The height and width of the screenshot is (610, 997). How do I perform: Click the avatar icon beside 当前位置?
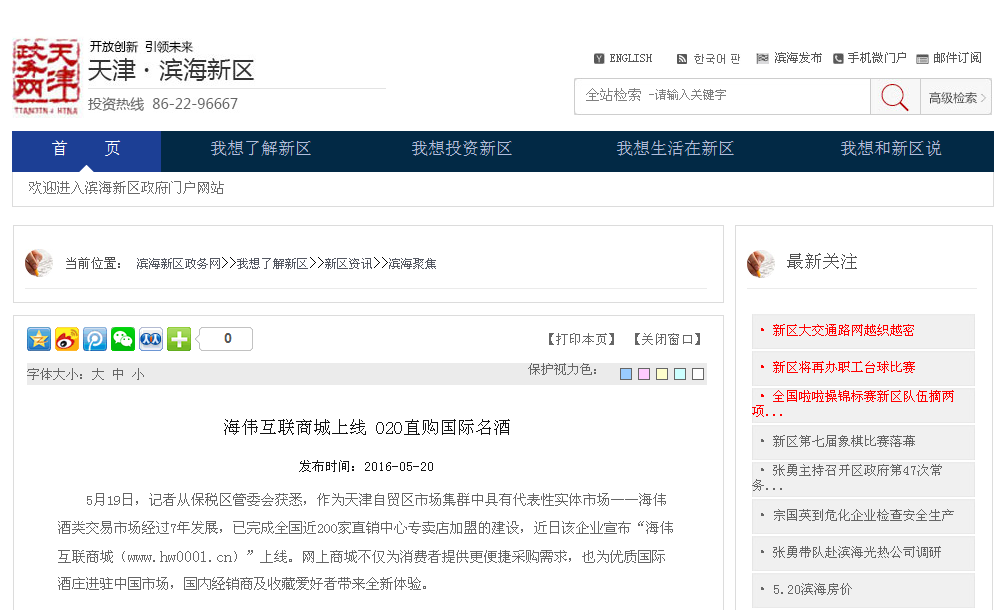point(39,263)
